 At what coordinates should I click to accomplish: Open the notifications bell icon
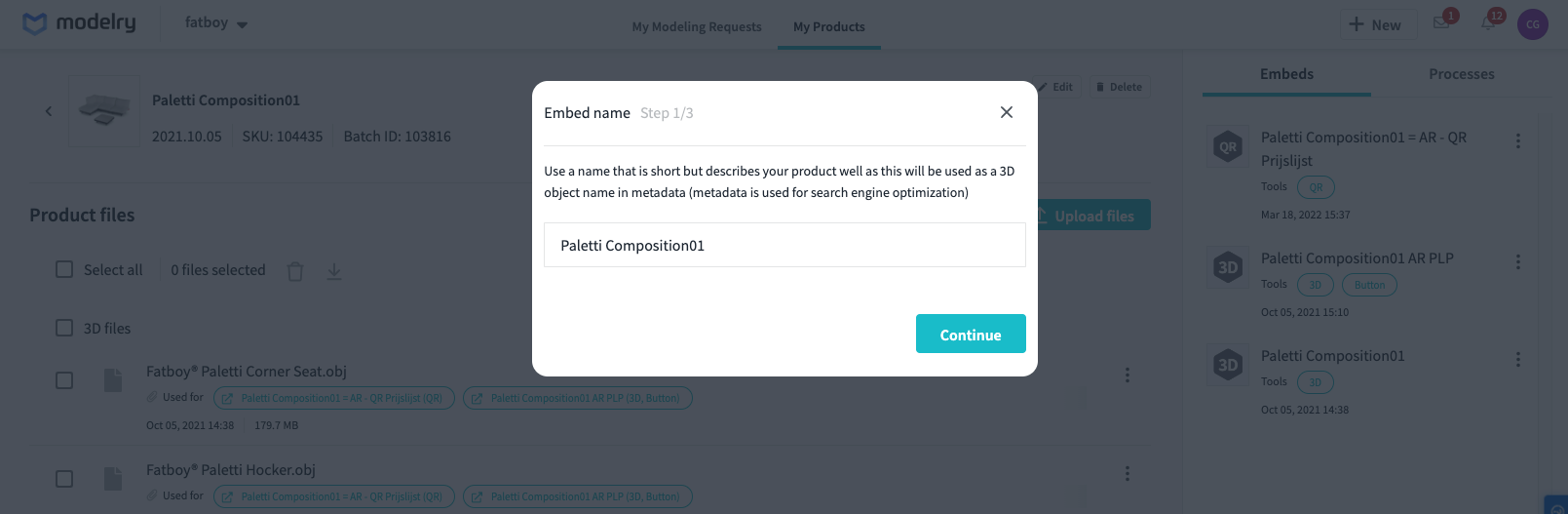click(x=1487, y=23)
